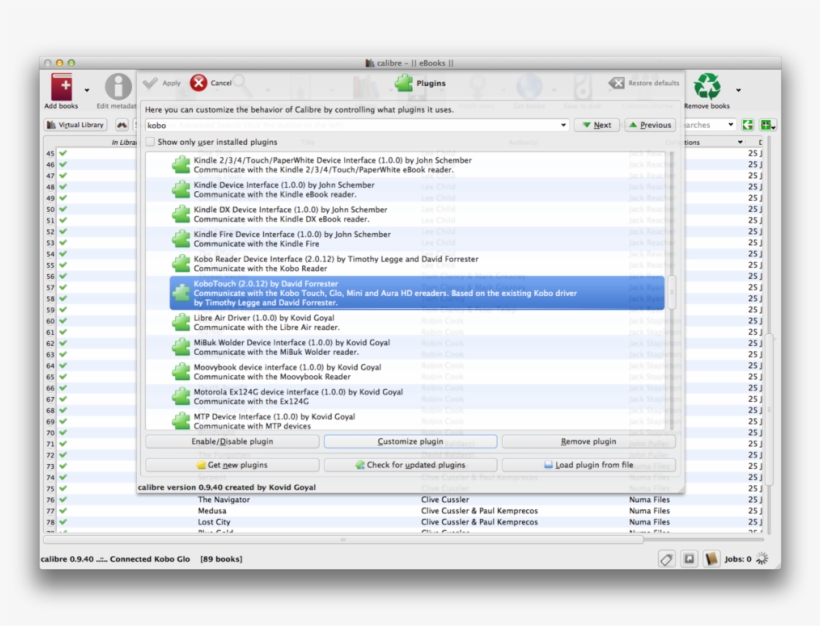Open the Add books dropdown arrow
Image resolution: width=820 pixels, height=626 pixels.
coord(87,90)
